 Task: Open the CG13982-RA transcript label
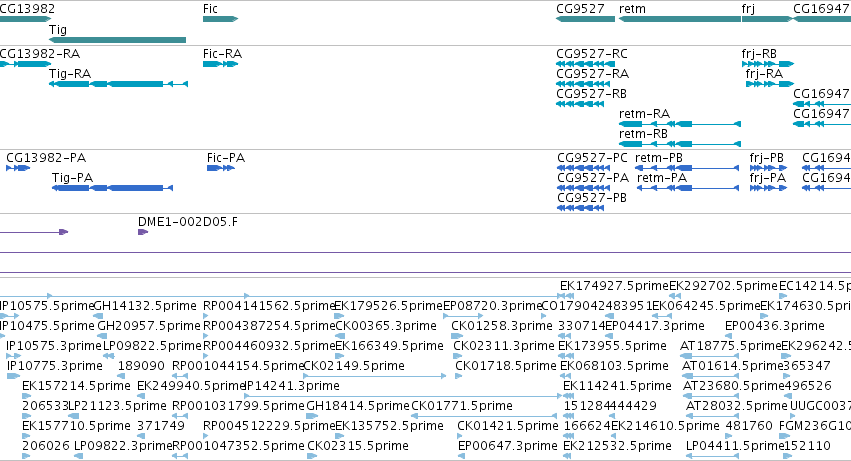point(40,54)
